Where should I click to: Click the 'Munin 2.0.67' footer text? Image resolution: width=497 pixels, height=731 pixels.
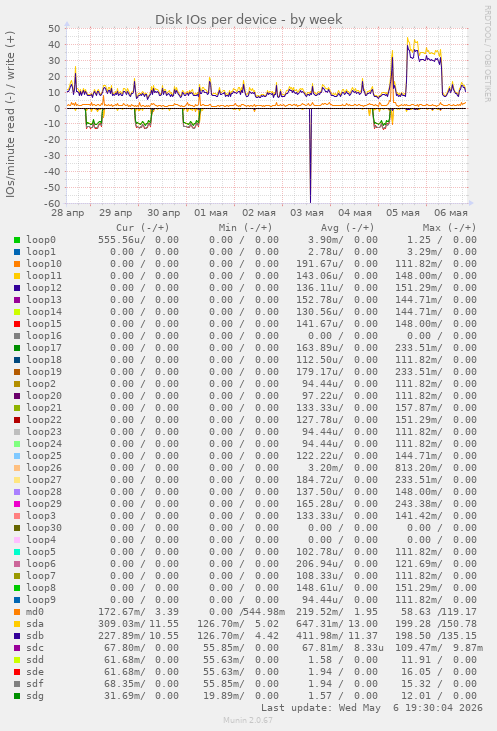pyautogui.click(x=248, y=720)
